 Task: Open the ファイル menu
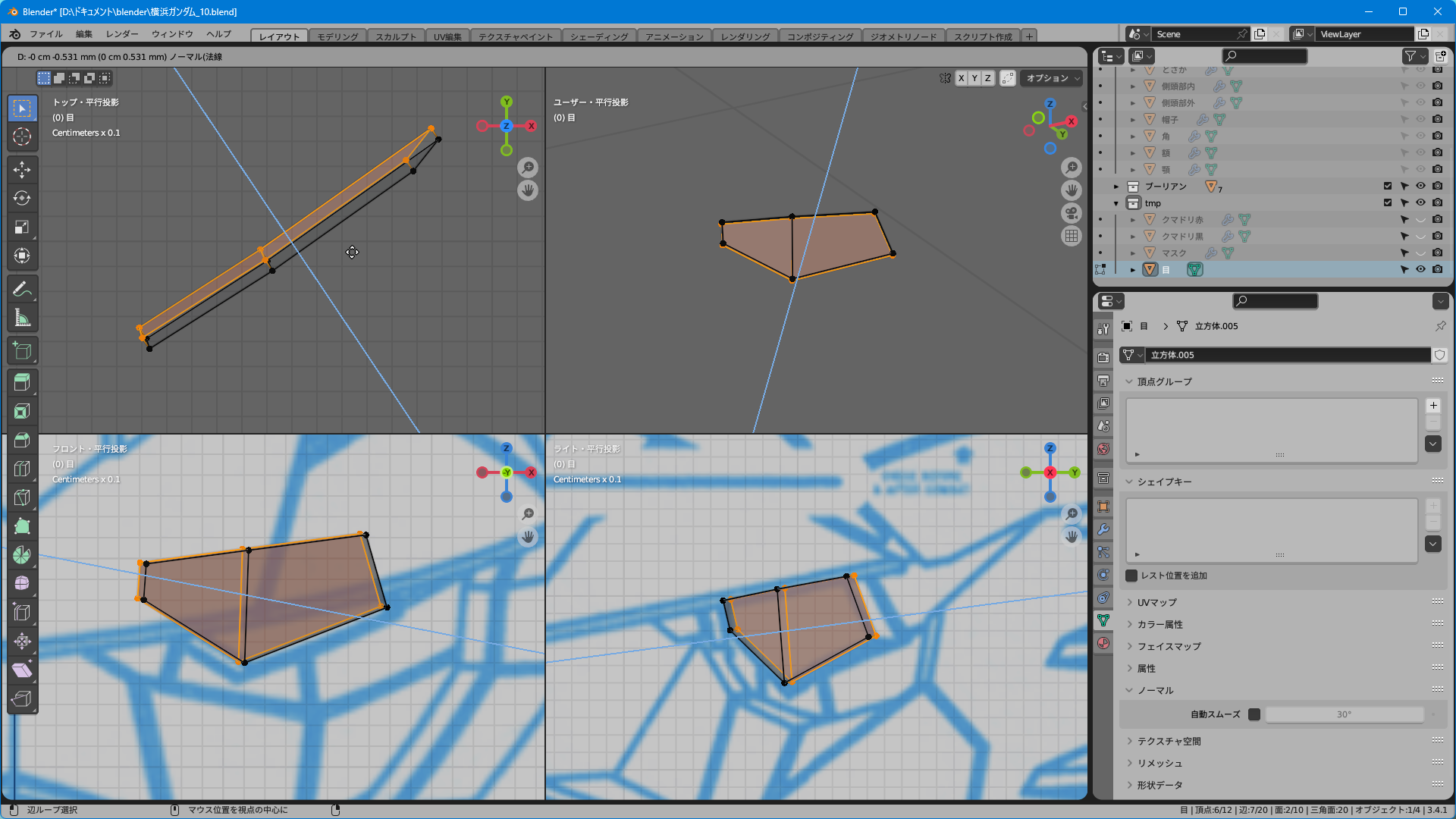point(45,34)
